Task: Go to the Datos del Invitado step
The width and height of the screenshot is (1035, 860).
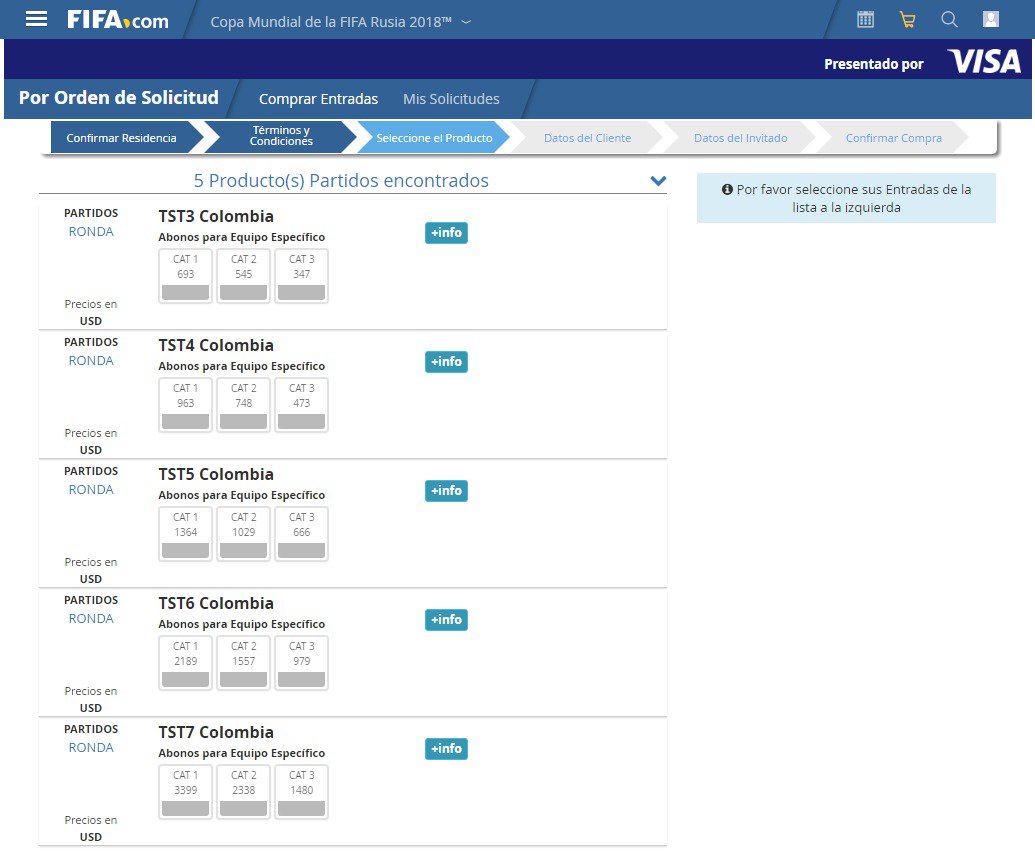Action: click(x=741, y=138)
